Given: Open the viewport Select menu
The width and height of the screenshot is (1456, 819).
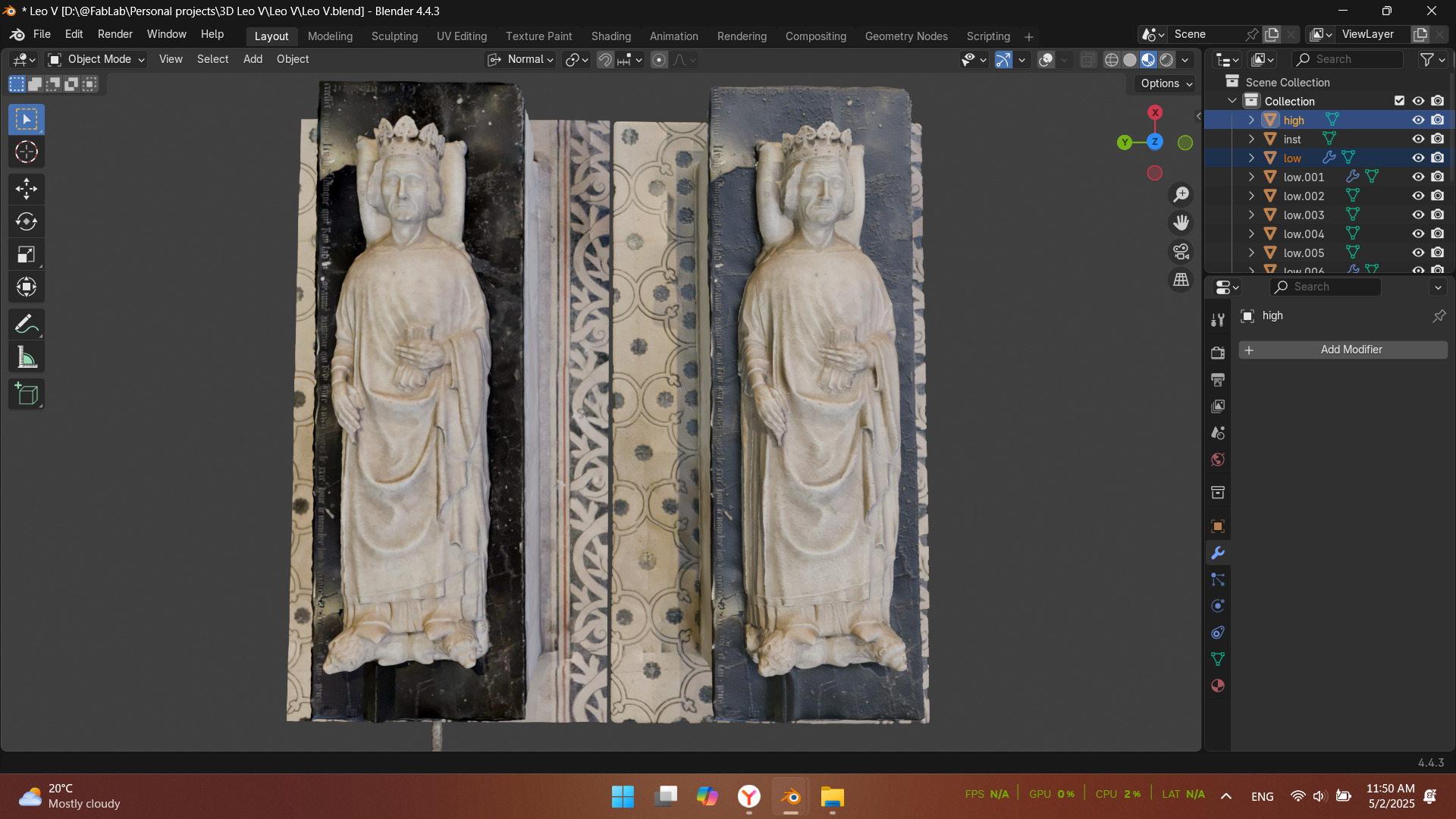Looking at the screenshot, I should click(212, 59).
